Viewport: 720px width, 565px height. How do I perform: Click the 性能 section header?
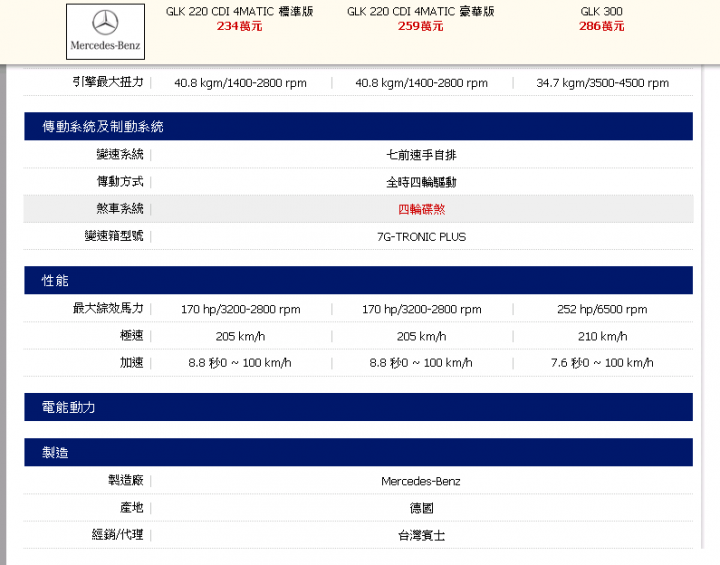pos(358,280)
